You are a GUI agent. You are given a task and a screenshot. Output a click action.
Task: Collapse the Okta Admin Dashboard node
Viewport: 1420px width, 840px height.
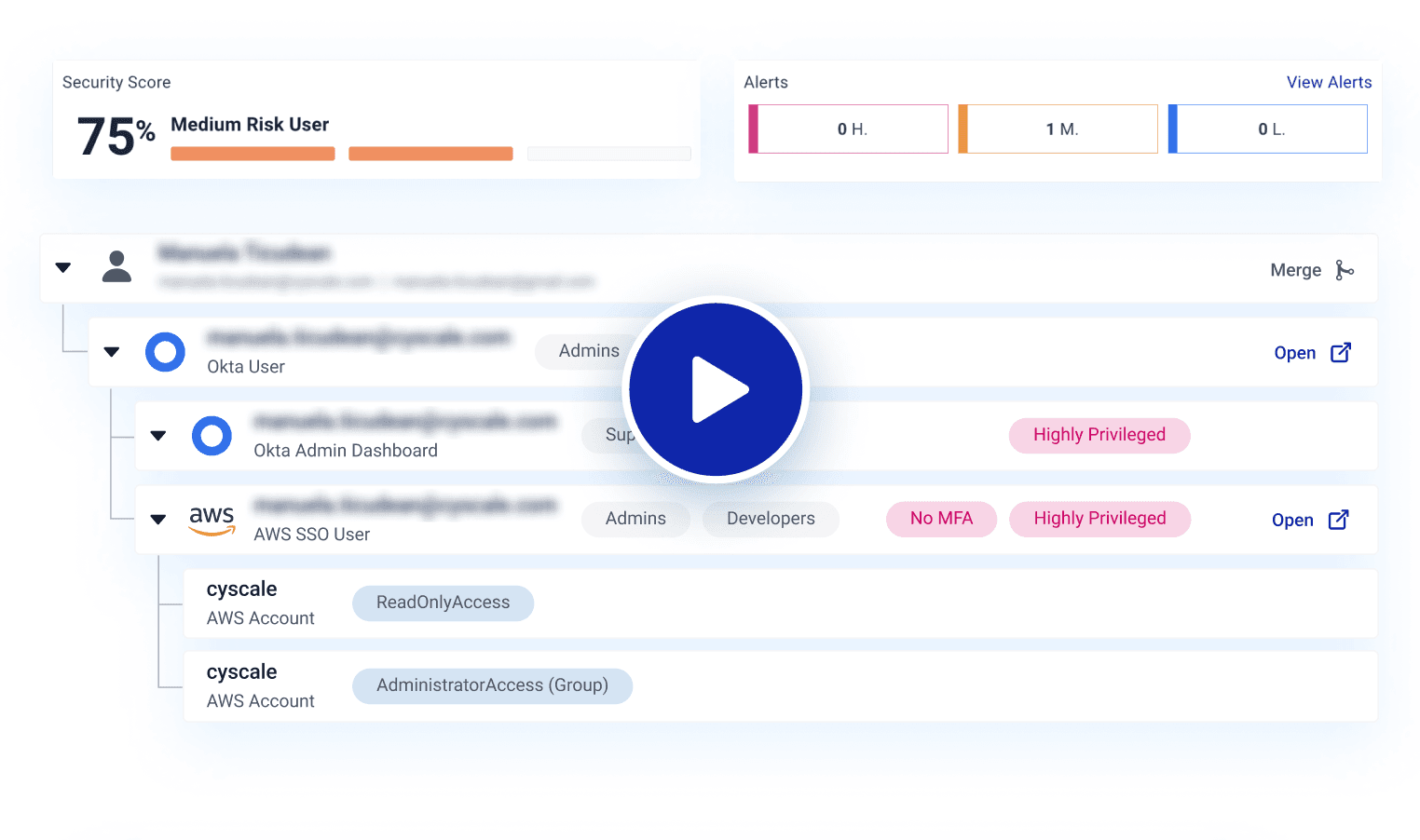pos(158,436)
